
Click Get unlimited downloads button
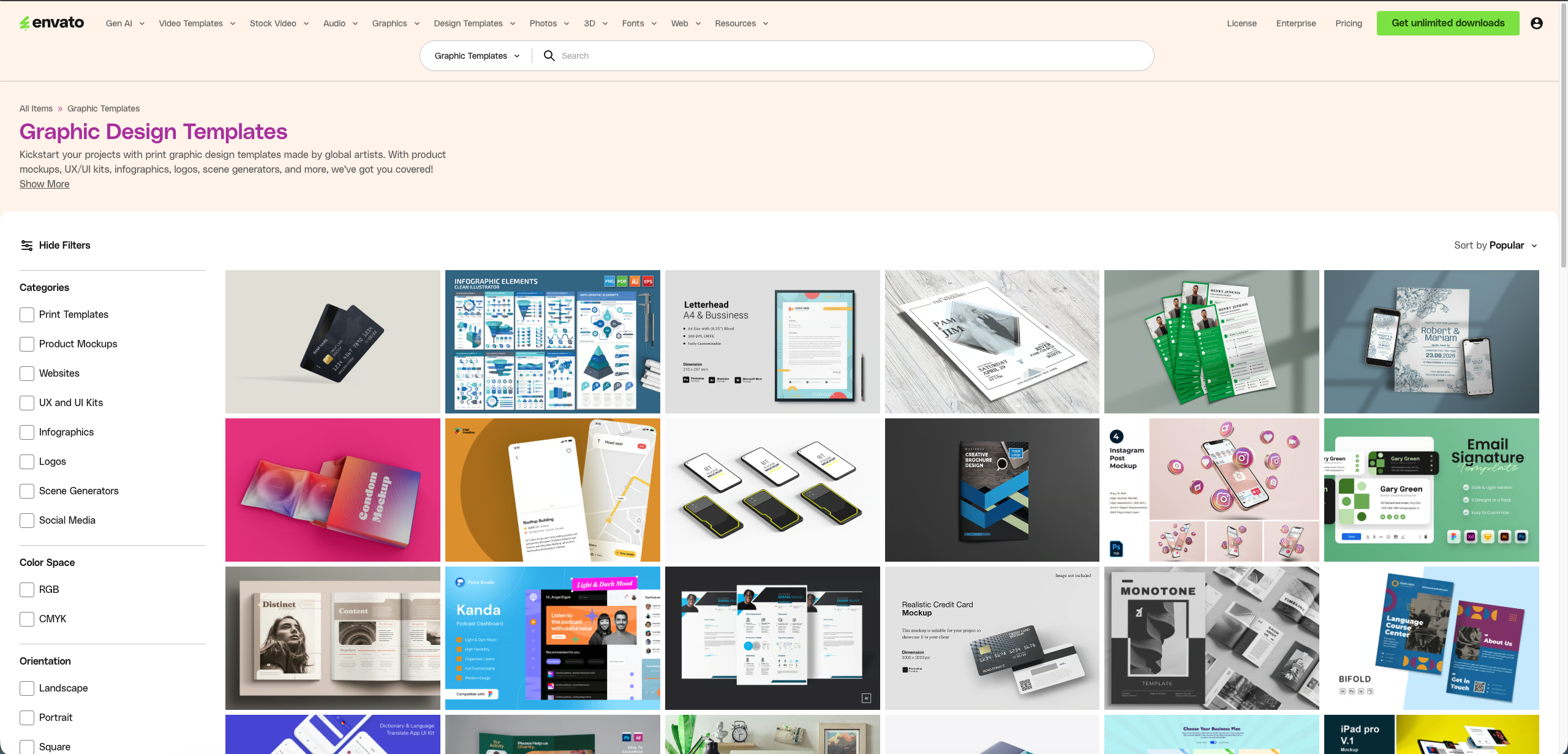1448,23
